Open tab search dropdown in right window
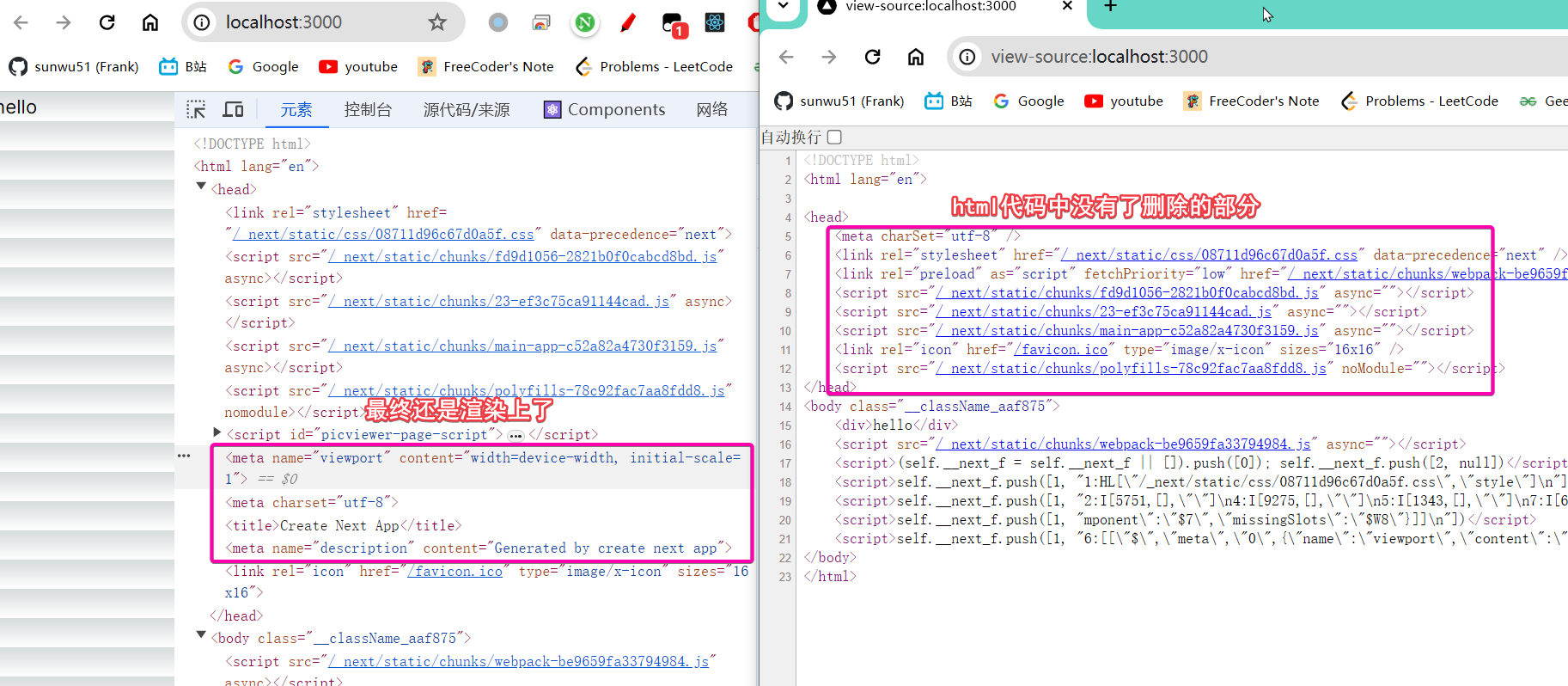1568x686 pixels. point(784,6)
